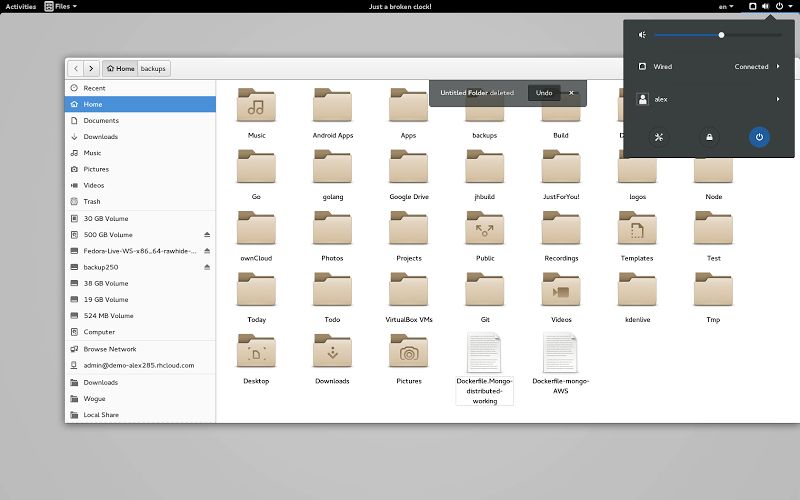Click the backups path bar button
This screenshot has width=800, height=500.
153,69
